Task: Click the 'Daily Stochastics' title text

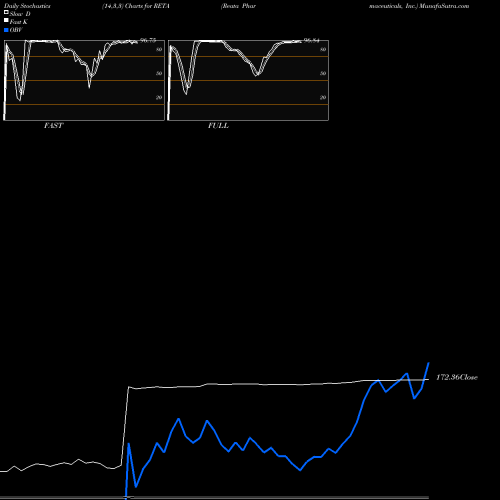Action: click(27, 6)
